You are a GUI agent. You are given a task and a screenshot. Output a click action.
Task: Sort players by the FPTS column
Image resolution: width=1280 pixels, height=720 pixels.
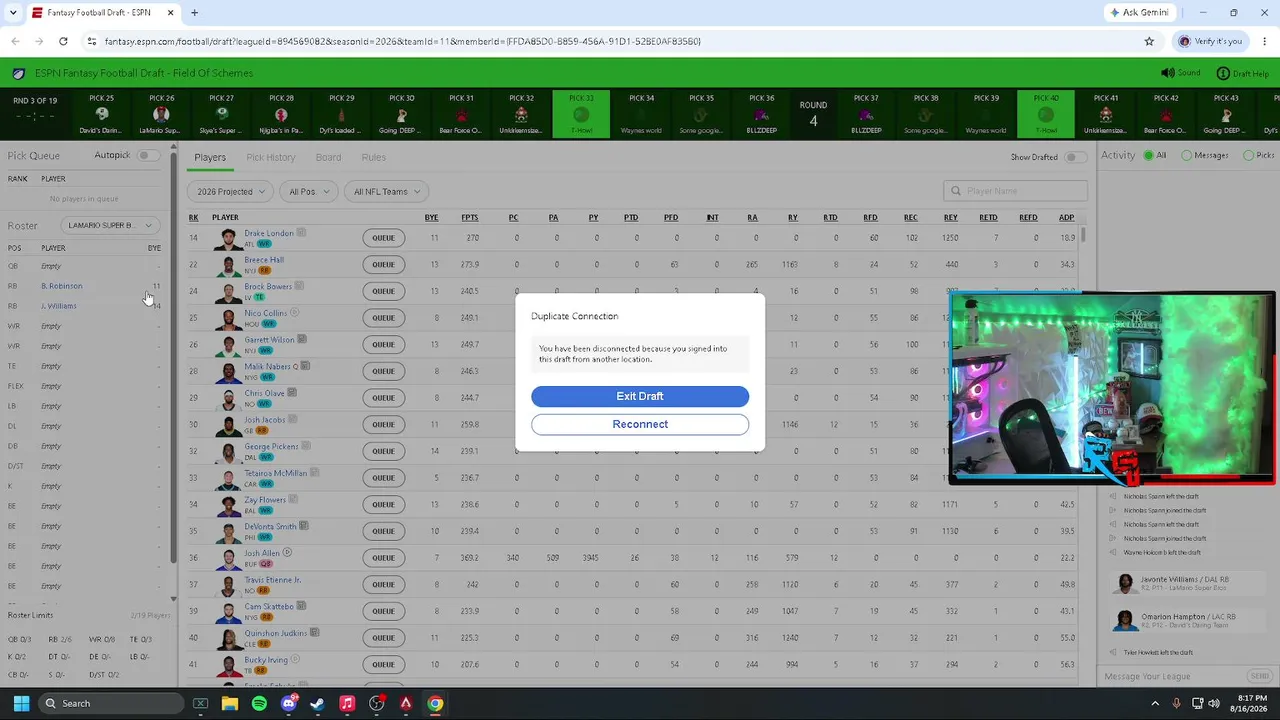tap(469, 217)
